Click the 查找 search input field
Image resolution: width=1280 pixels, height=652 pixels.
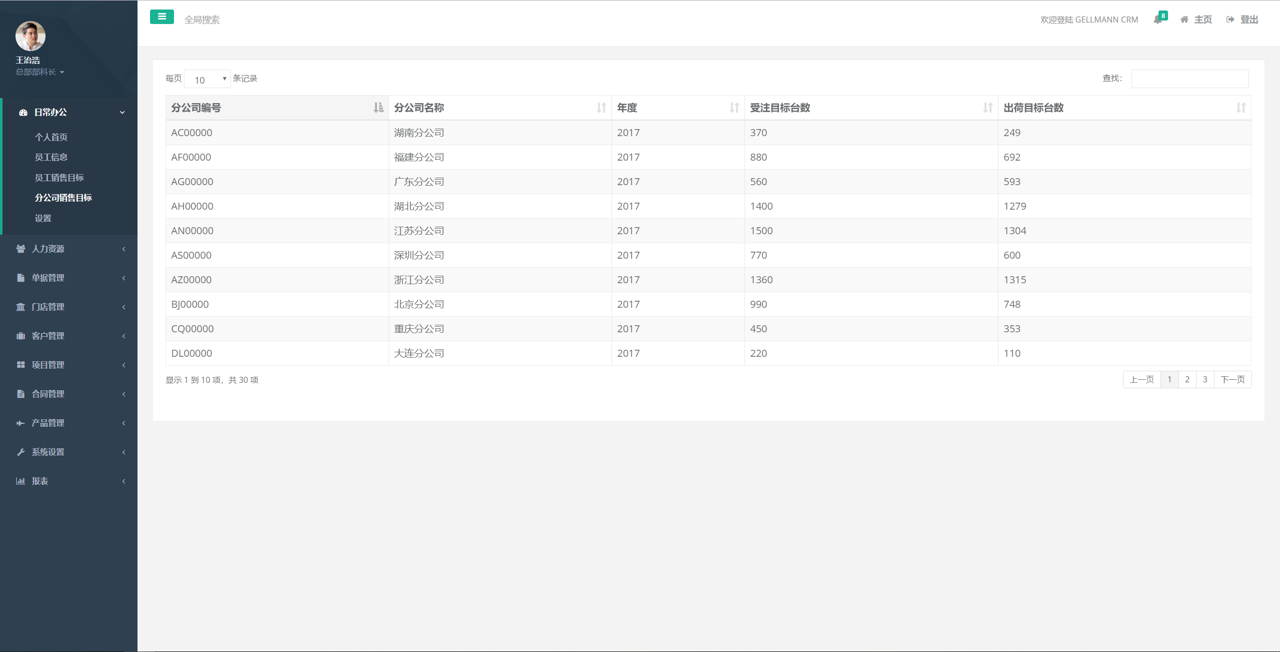(x=1189, y=79)
